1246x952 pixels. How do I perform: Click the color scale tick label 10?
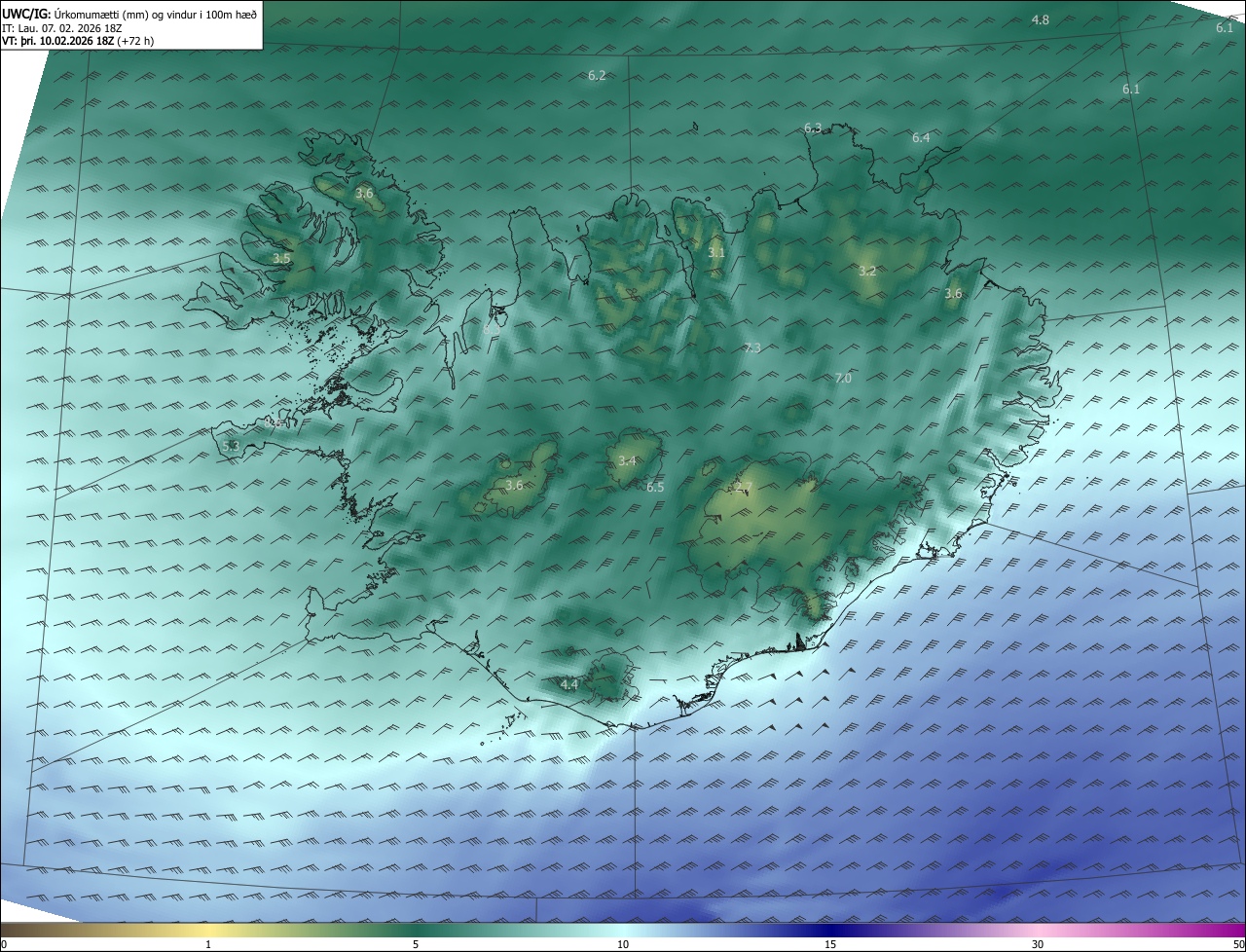tap(623, 944)
